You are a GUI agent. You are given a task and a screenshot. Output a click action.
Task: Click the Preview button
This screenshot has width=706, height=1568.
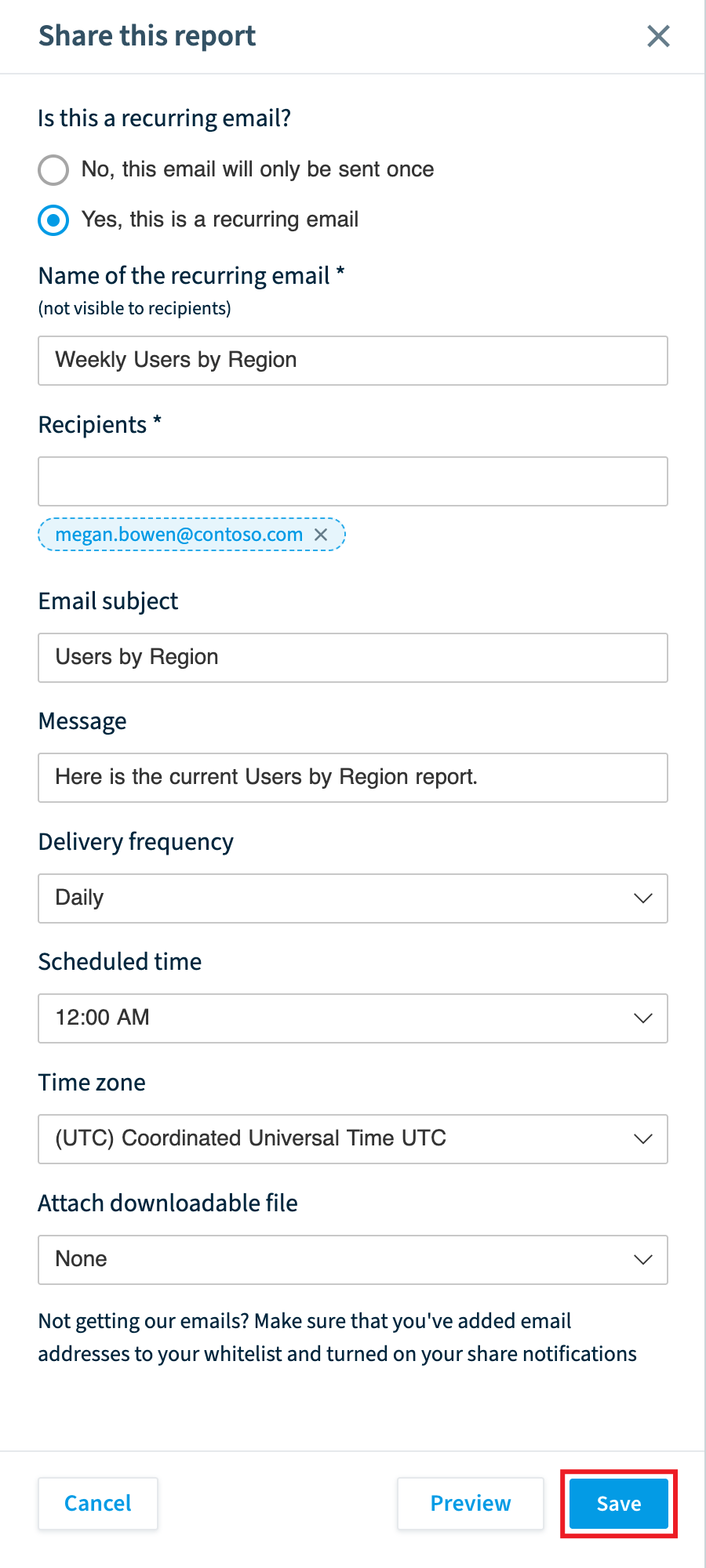(x=471, y=1504)
